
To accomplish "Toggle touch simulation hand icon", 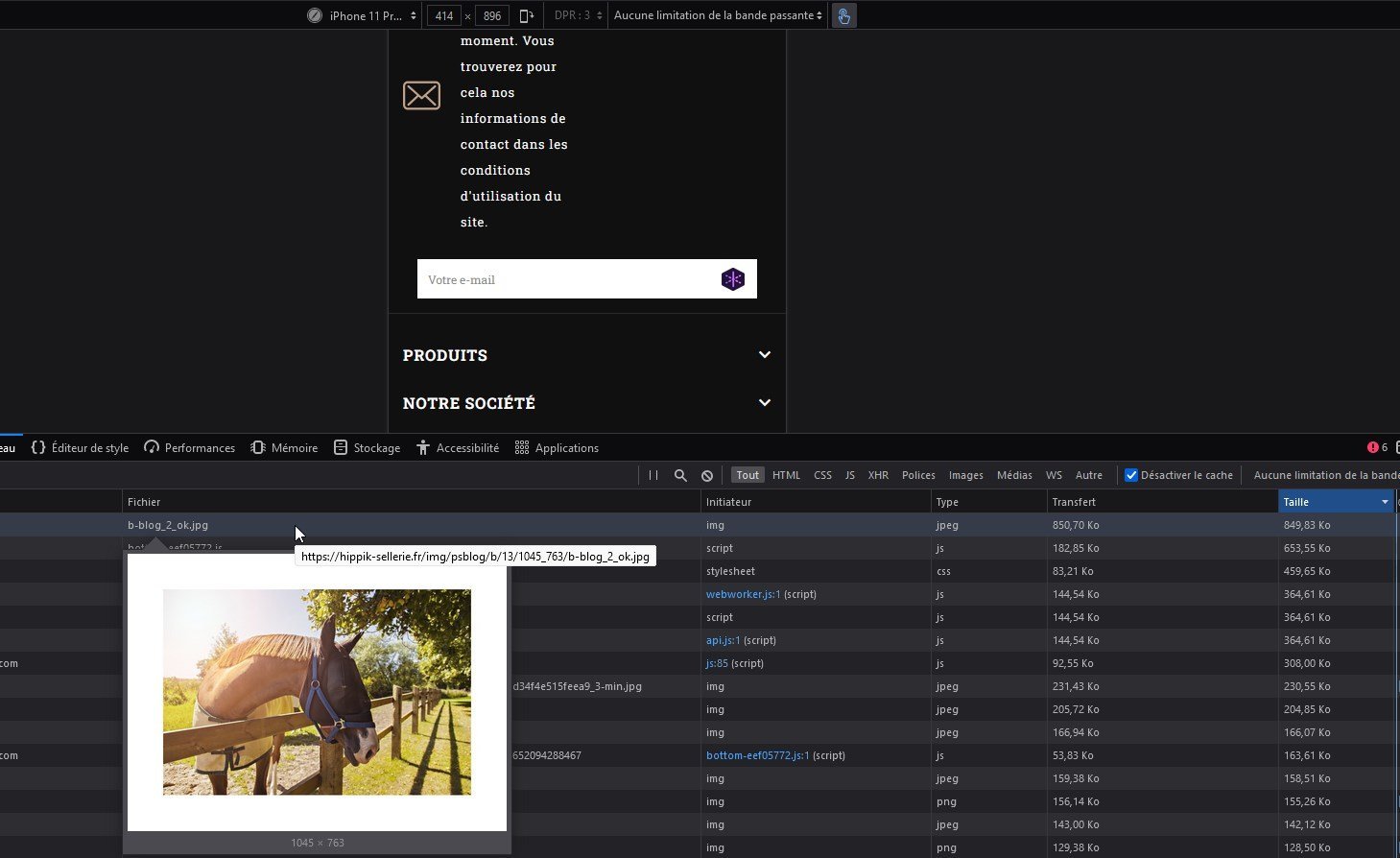I will [x=843, y=15].
